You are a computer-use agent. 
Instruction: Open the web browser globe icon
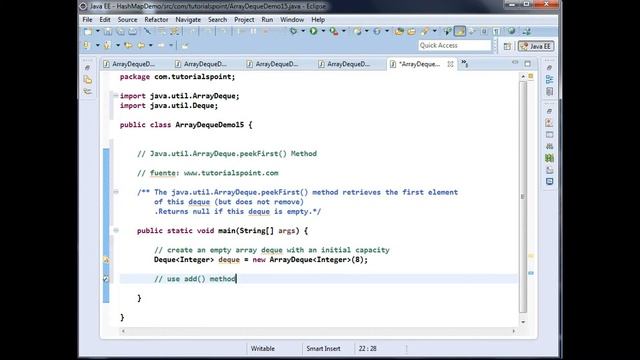tap(511, 31)
